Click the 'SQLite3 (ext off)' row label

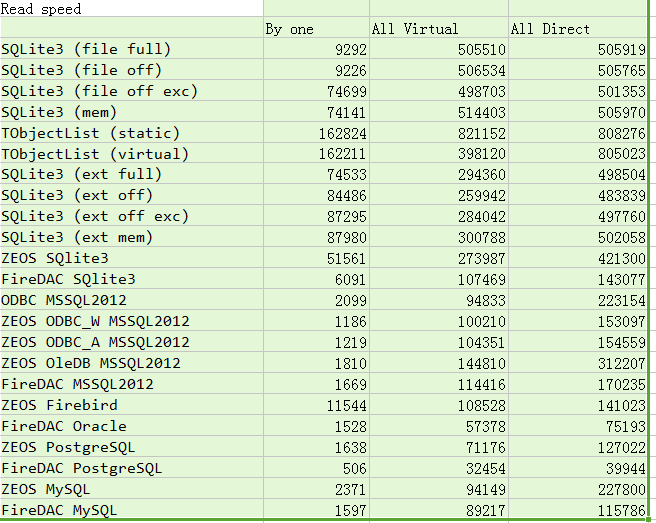coord(132,195)
